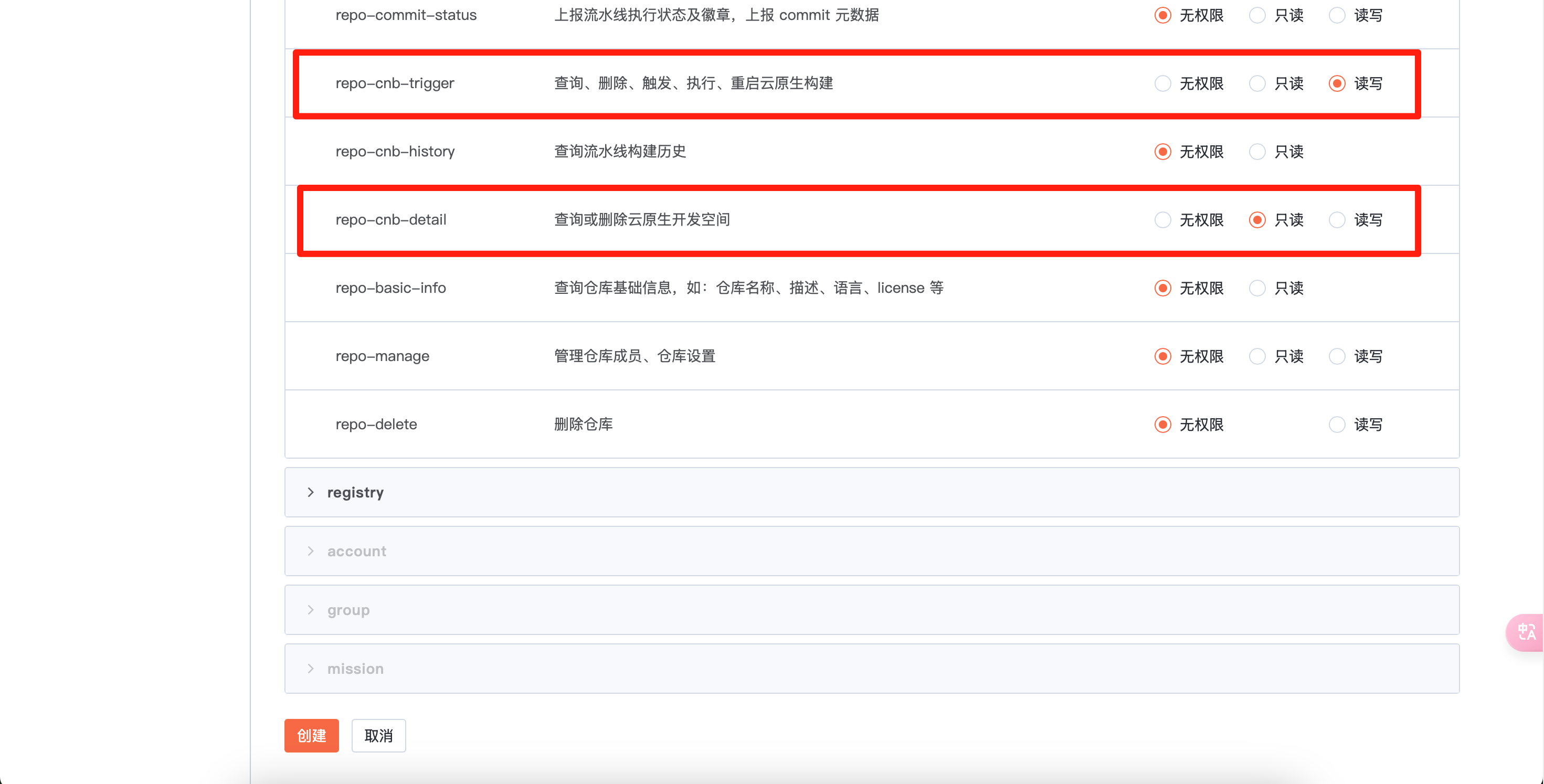Set repo-cnb-trigger permission to 只读
Image resolution: width=1544 pixels, height=784 pixels.
(1257, 83)
